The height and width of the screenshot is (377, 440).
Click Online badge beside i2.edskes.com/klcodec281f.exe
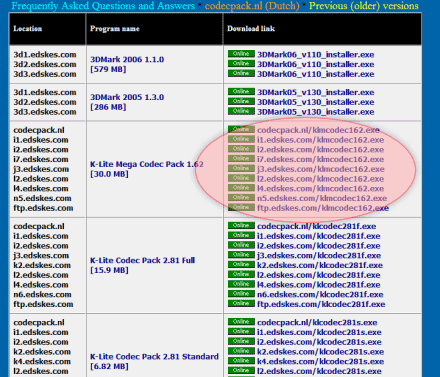pyautogui.click(x=241, y=245)
